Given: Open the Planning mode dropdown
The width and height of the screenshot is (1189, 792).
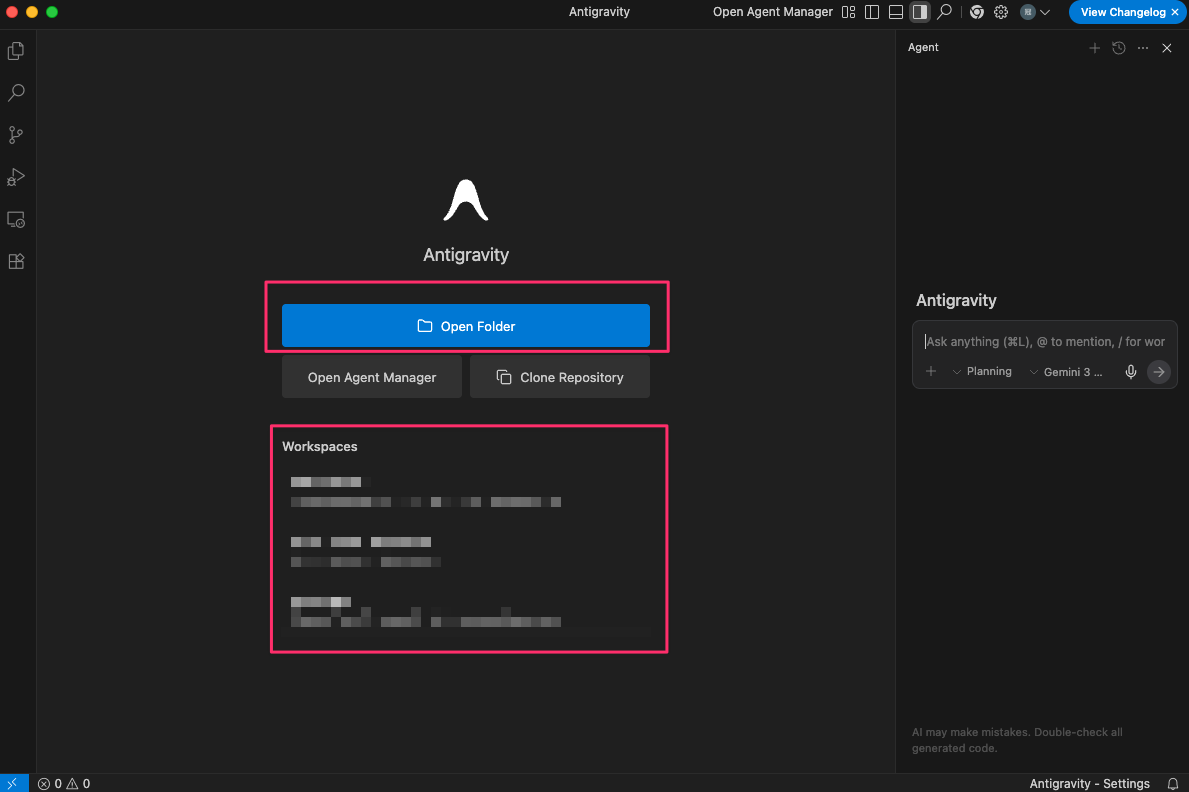Looking at the screenshot, I should pyautogui.click(x=982, y=371).
